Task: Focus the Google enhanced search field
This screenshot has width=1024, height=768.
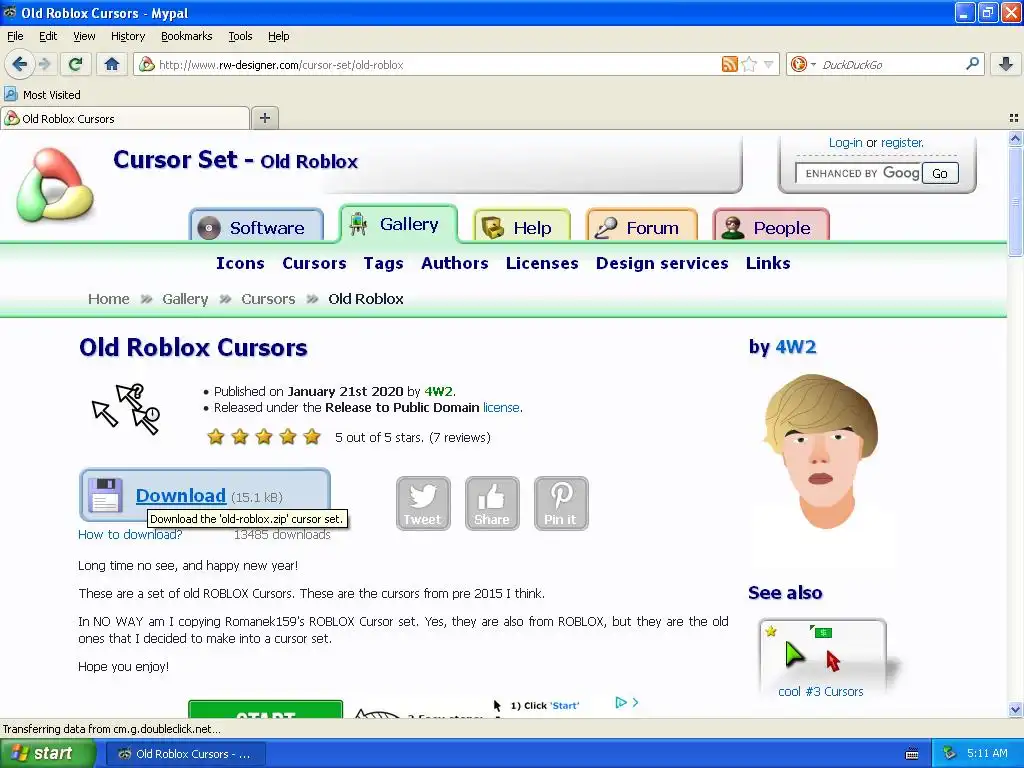Action: click(858, 173)
